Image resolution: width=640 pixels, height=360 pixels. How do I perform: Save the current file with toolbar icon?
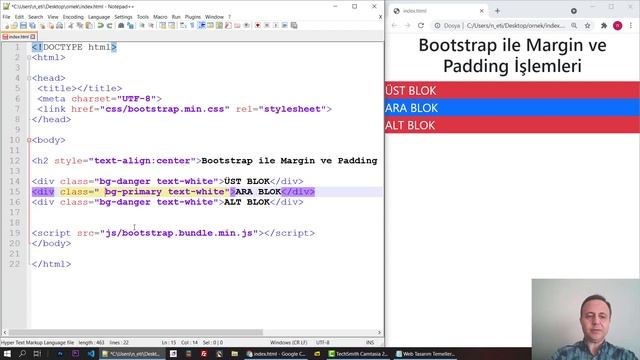23,25
